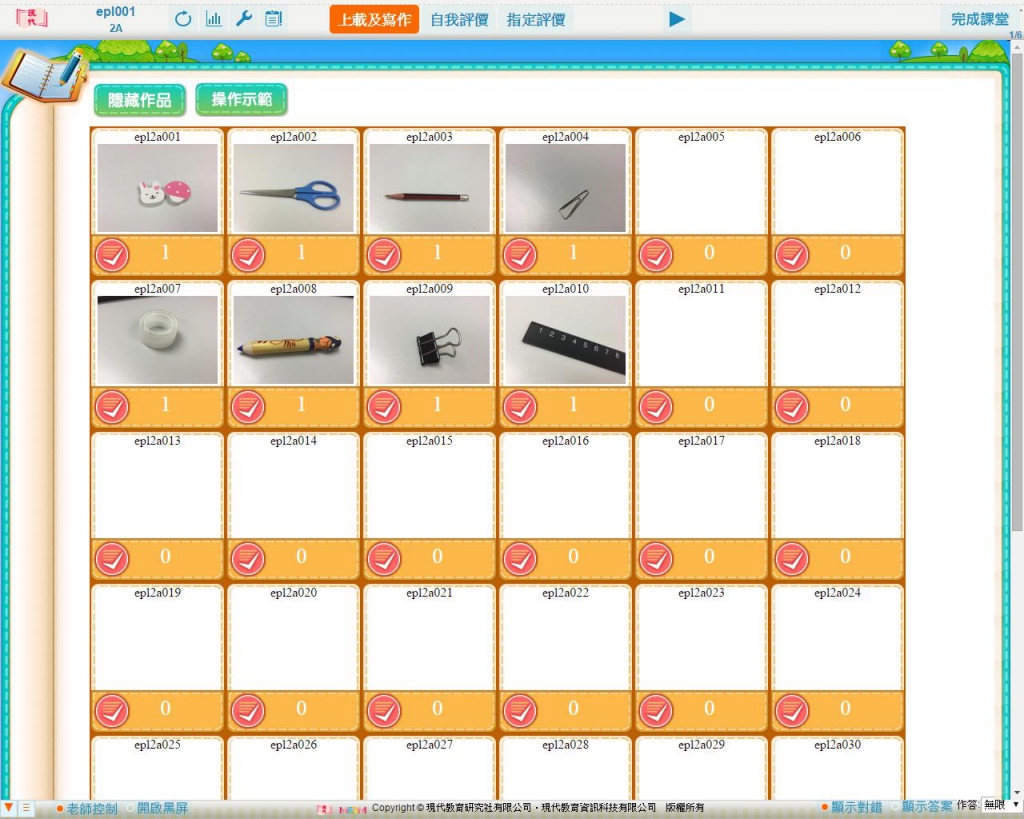The width and height of the screenshot is (1024, 819).
Task: Click the red check icon under epl2a014
Action: (x=248, y=560)
